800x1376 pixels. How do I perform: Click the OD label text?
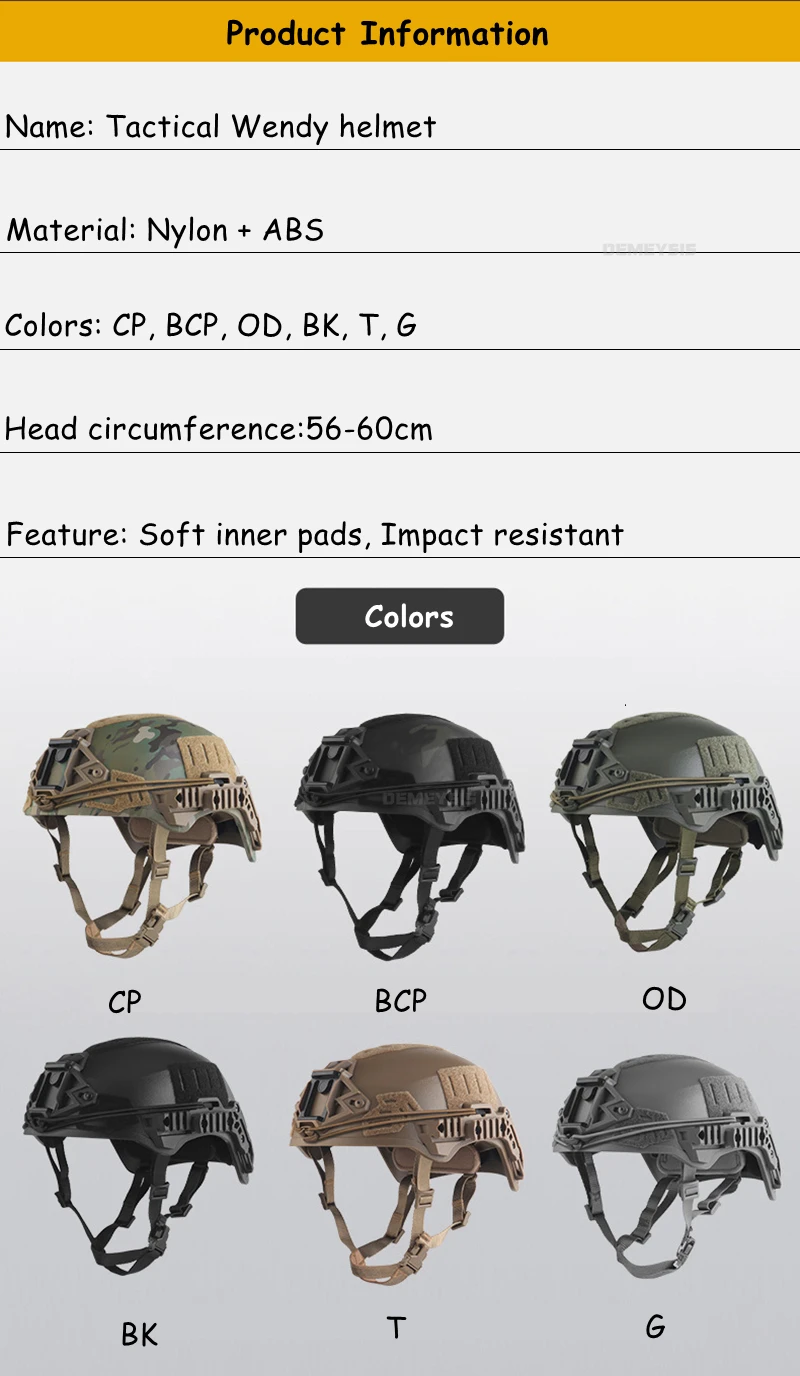(x=664, y=998)
